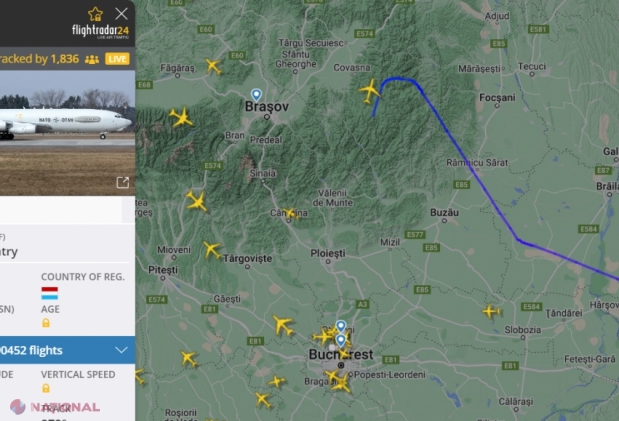This screenshot has height=421, width=619.
Task: Click the upper Bucharest airport pin
Action: pos(341,327)
